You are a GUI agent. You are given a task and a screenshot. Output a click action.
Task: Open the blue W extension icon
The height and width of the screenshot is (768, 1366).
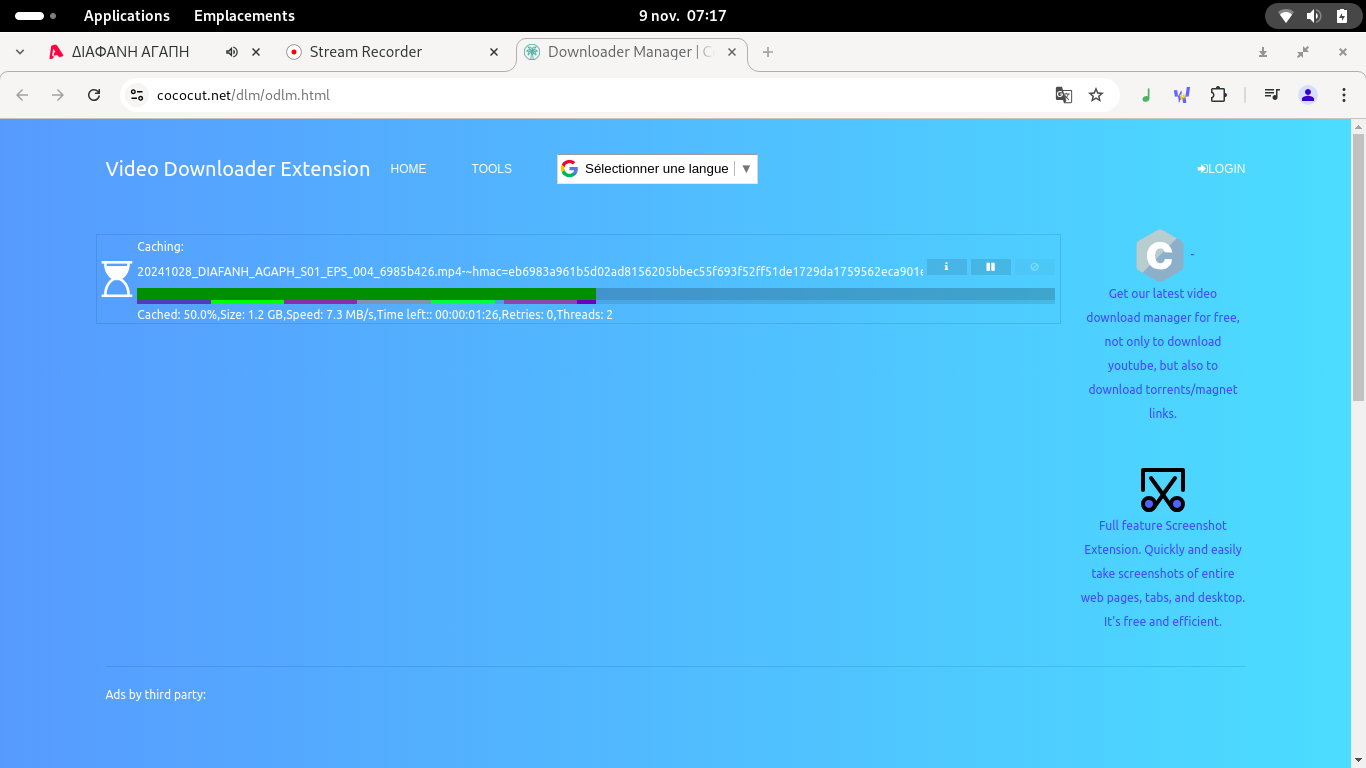1182,95
